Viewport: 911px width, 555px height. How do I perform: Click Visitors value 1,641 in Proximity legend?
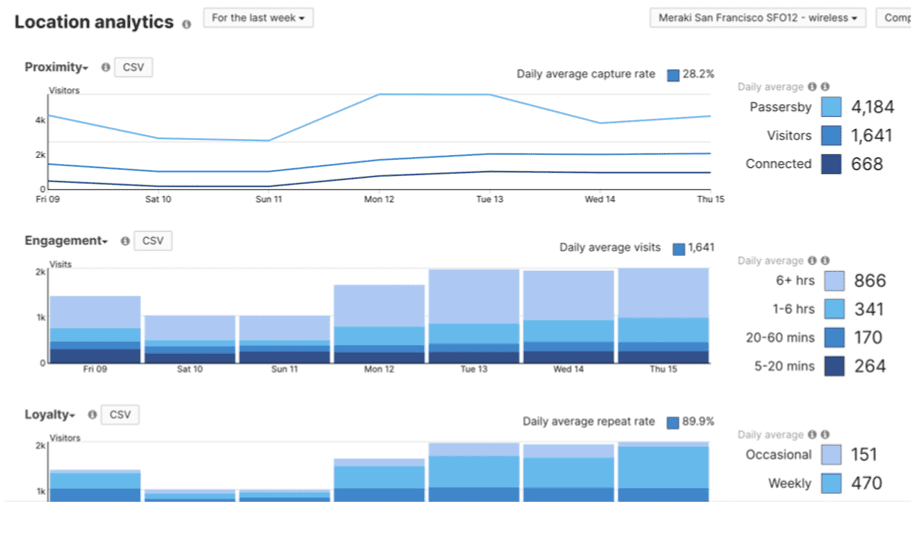871,135
